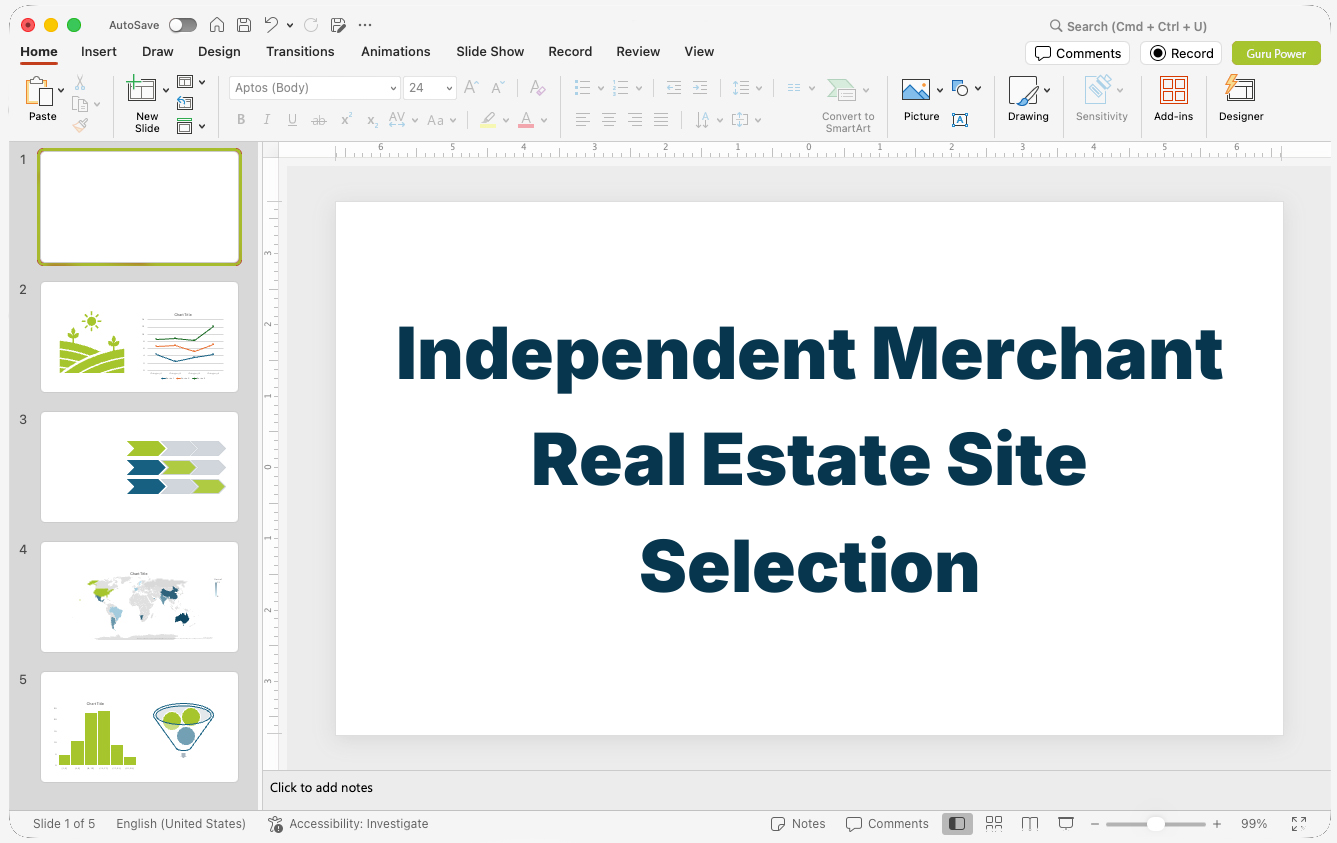This screenshot has height=843, width=1337.
Task: Increase font size with large A icon
Action: tap(472, 88)
